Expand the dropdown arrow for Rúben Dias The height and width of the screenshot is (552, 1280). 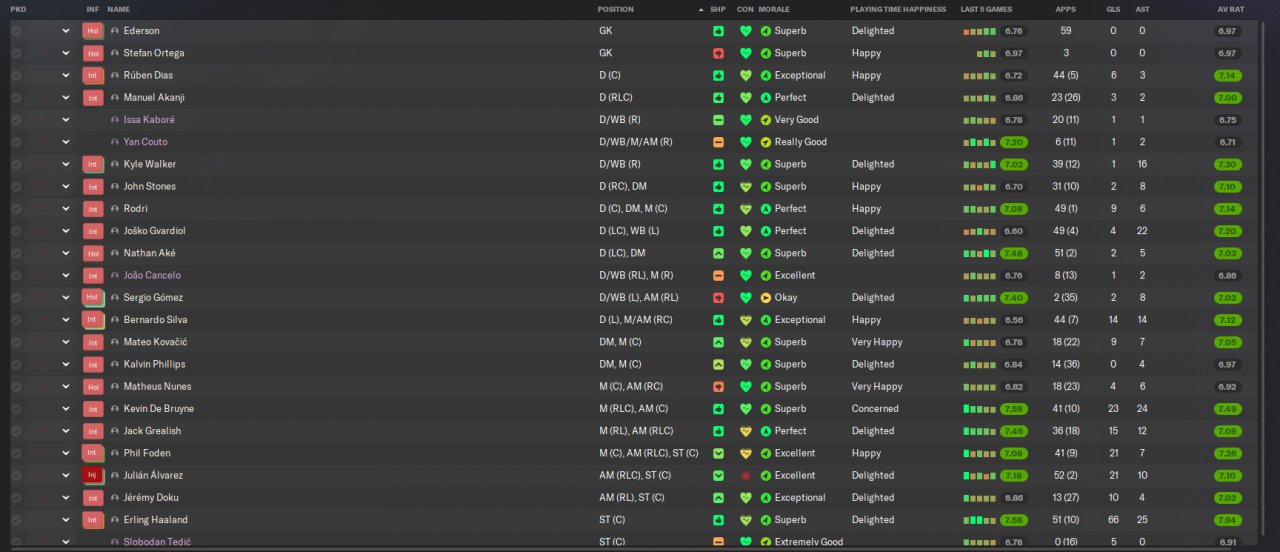66,75
